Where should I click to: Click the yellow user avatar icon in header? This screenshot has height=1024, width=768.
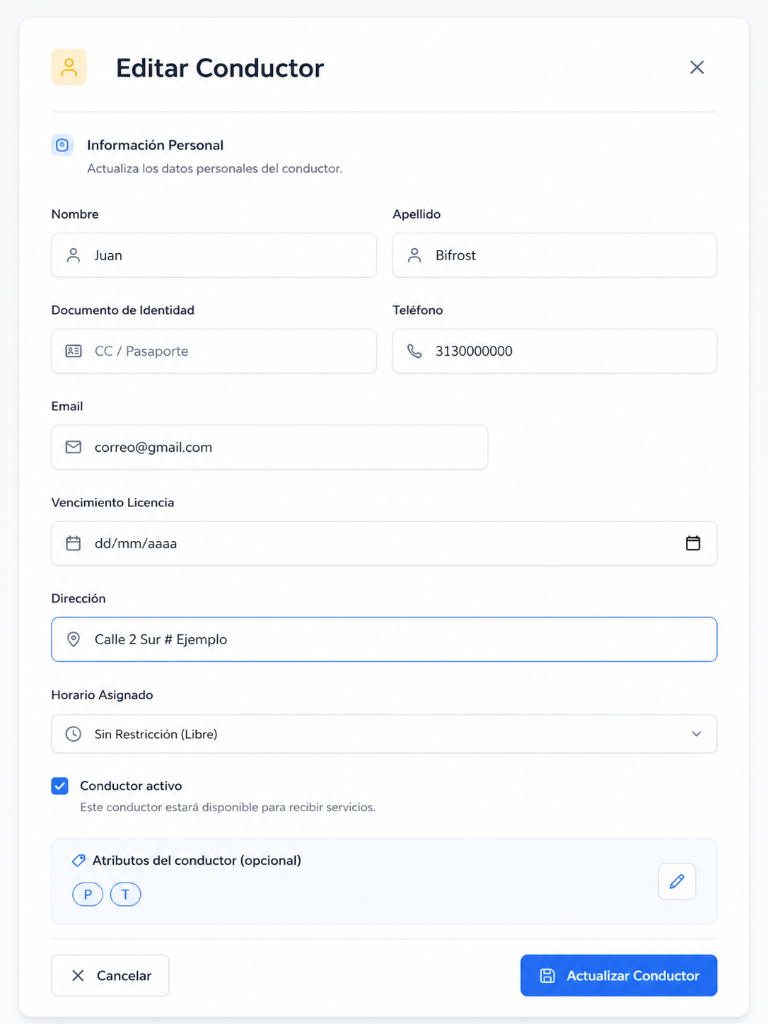[69, 67]
